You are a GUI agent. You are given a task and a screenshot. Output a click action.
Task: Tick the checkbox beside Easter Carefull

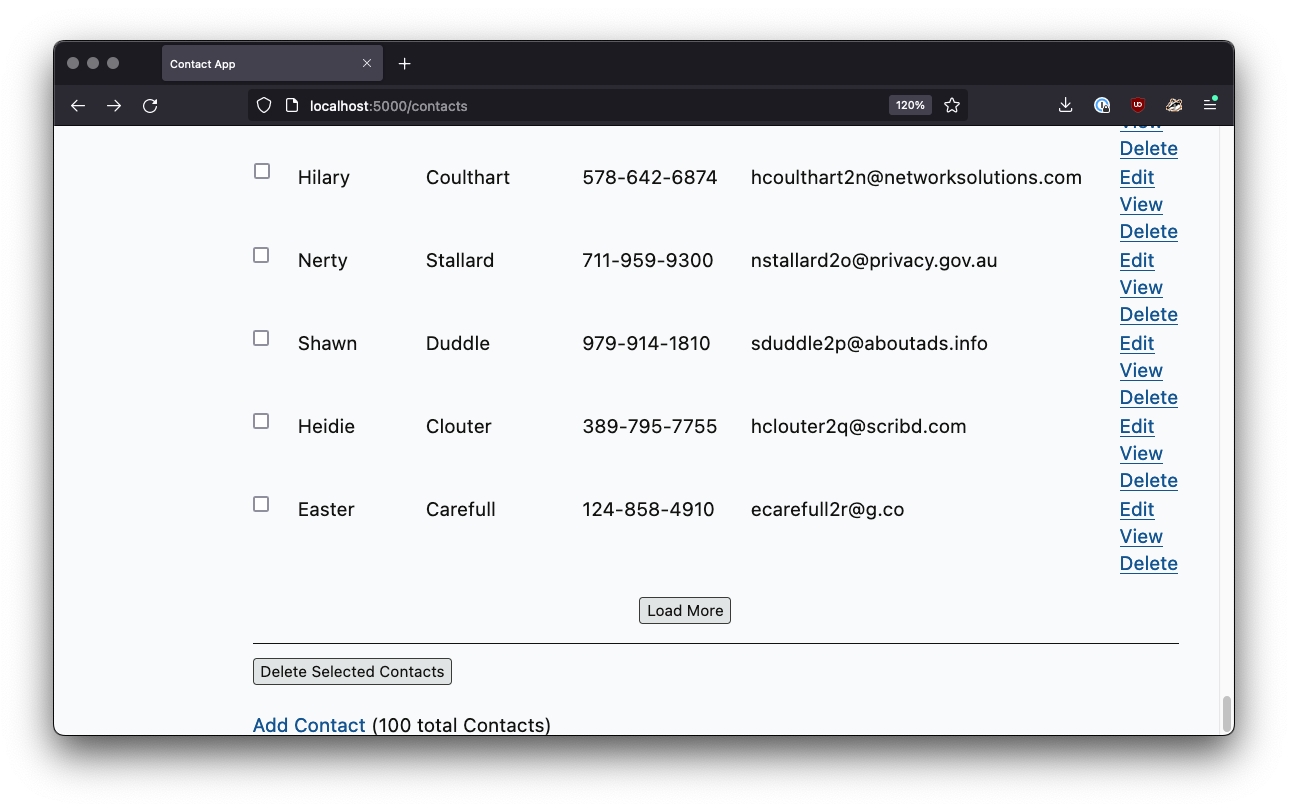click(x=262, y=504)
